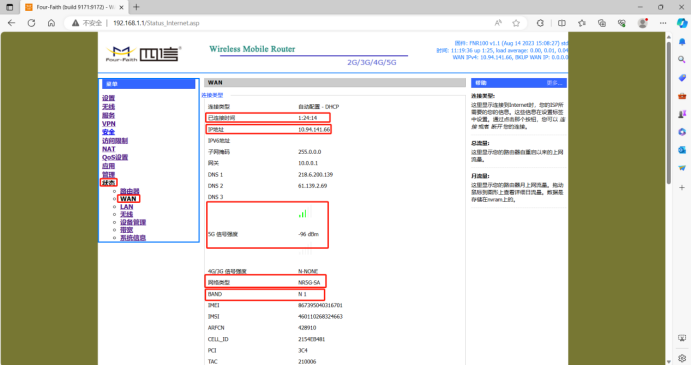Select the LAN status submenu item

(x=126, y=207)
